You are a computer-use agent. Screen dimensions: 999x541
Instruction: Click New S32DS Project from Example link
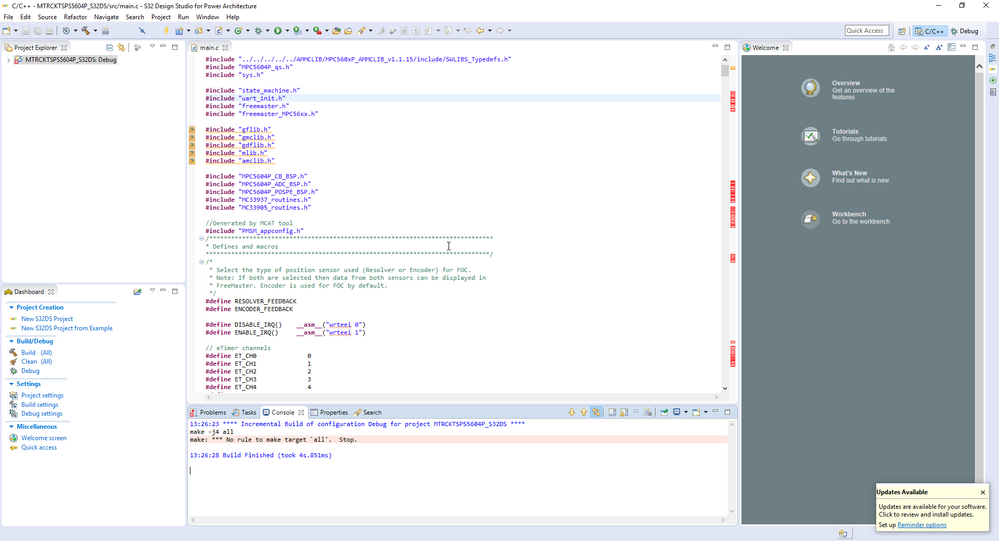tap(66, 328)
